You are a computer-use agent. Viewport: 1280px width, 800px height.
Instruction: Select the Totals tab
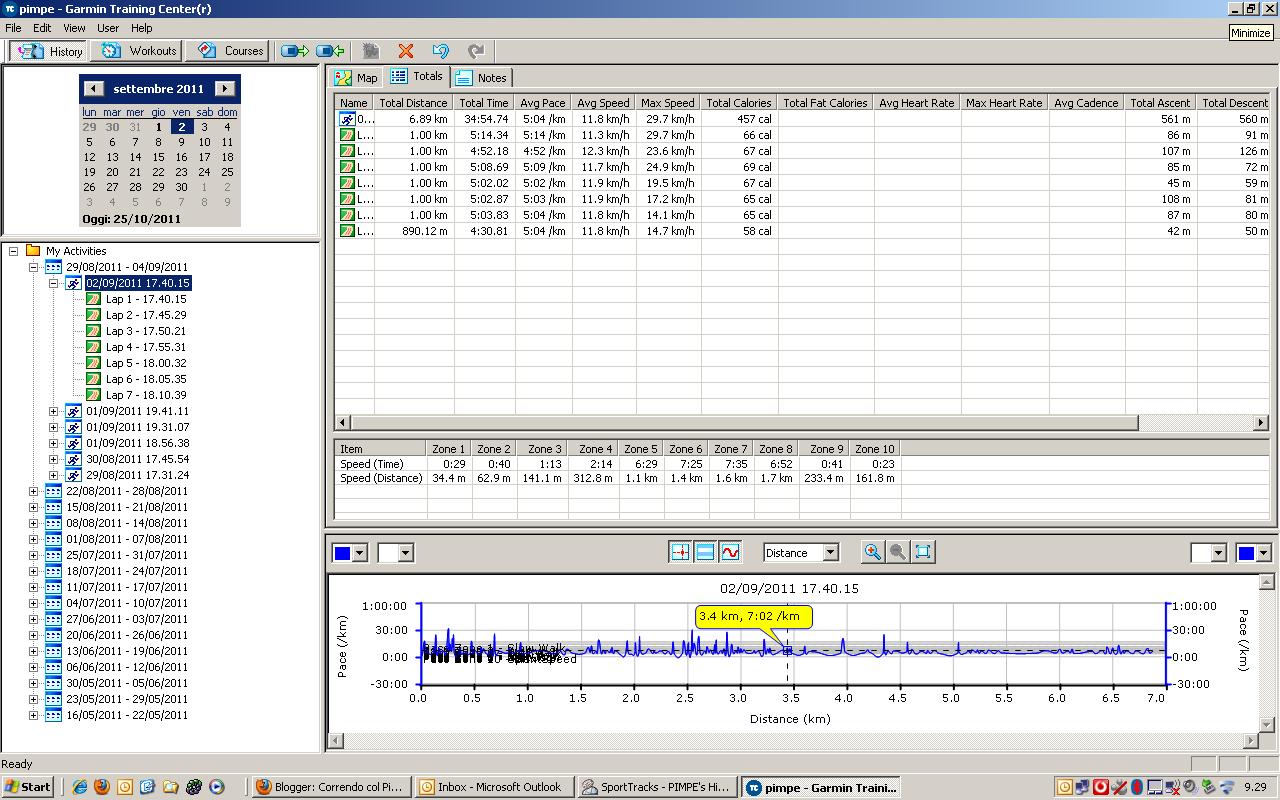(417, 76)
